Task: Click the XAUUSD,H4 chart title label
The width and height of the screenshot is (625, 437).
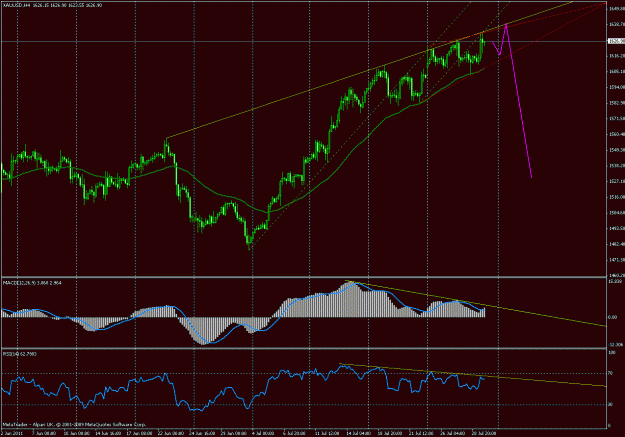Action: point(52,5)
